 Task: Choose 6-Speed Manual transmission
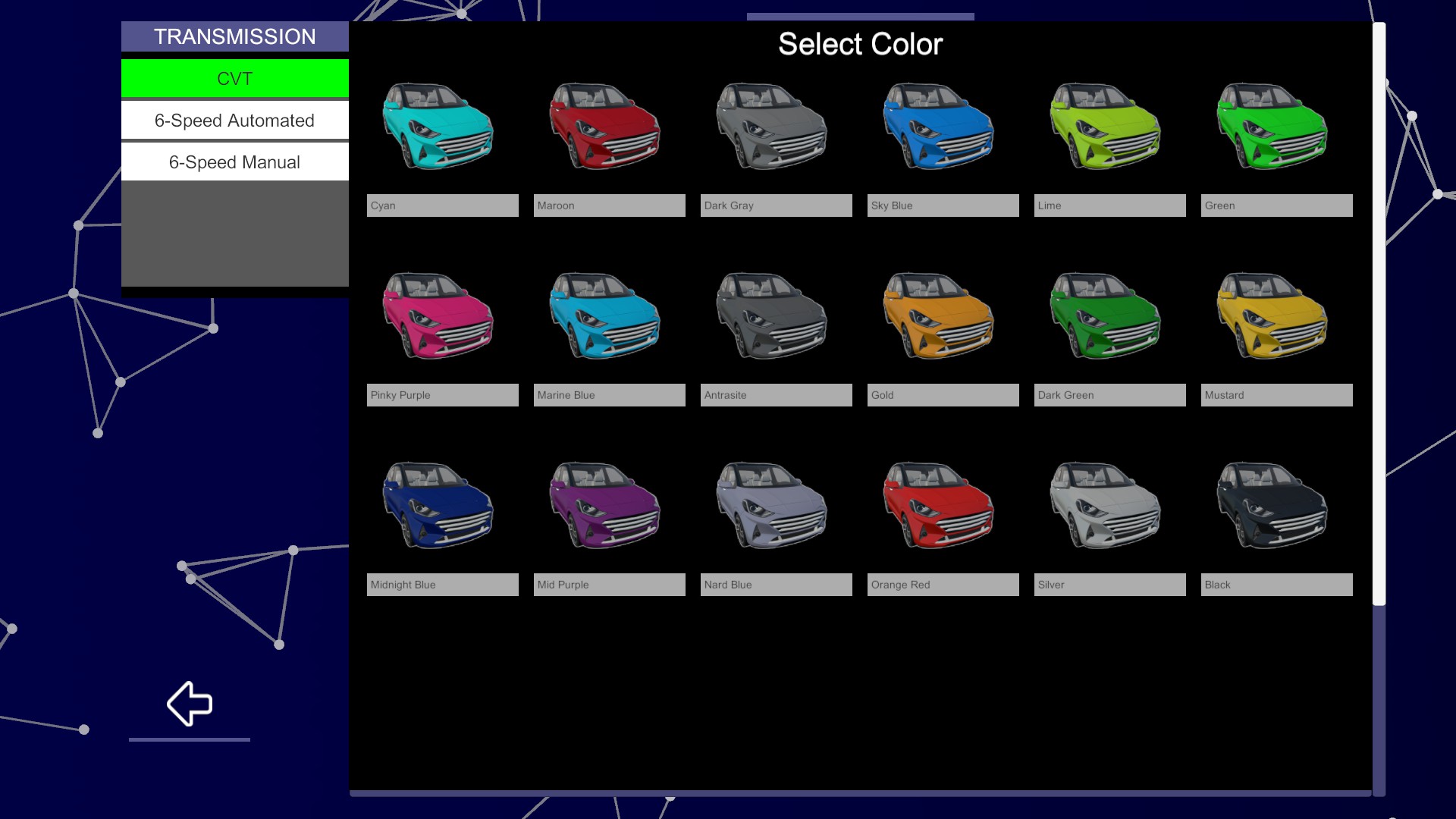[x=235, y=162]
